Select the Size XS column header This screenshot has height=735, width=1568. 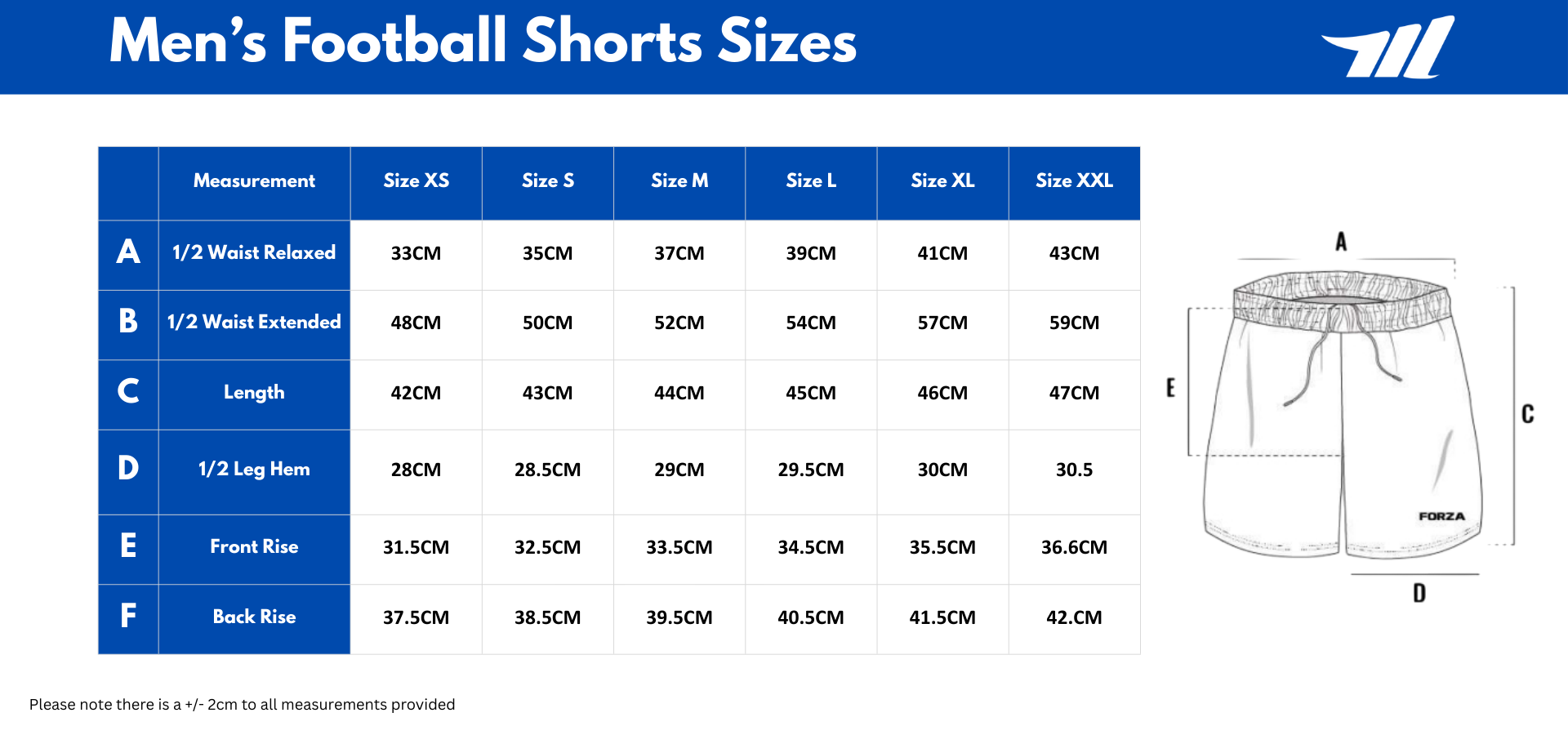coord(416,181)
